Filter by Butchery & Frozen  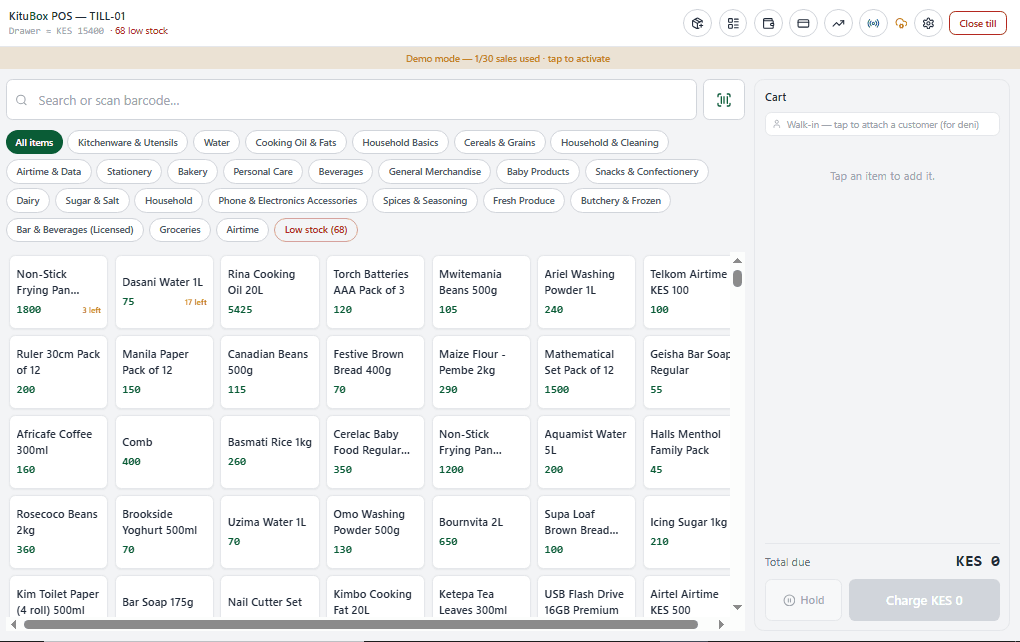(621, 200)
